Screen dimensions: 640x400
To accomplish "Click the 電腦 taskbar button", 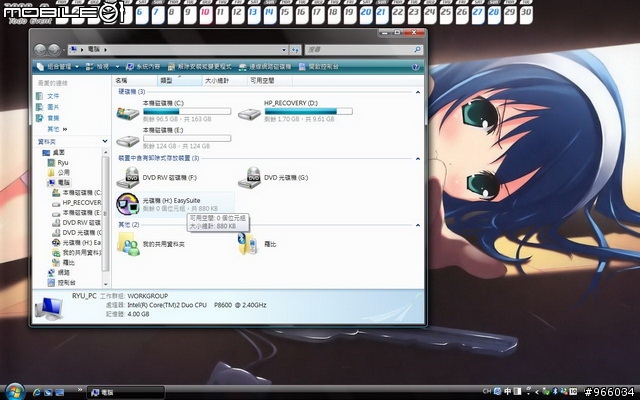I will pos(126,392).
